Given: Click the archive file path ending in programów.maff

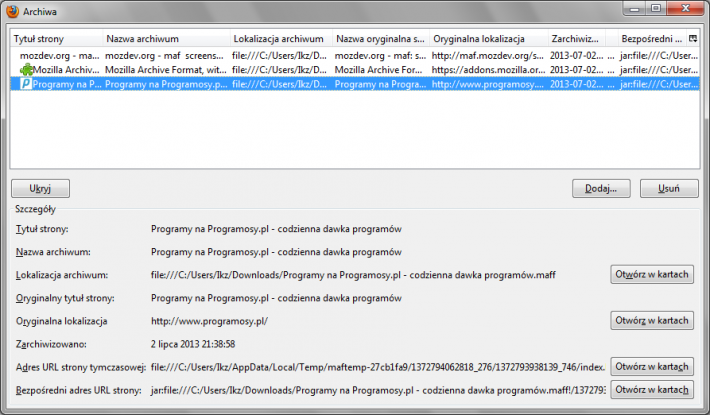Looking at the screenshot, I should coord(353,275).
